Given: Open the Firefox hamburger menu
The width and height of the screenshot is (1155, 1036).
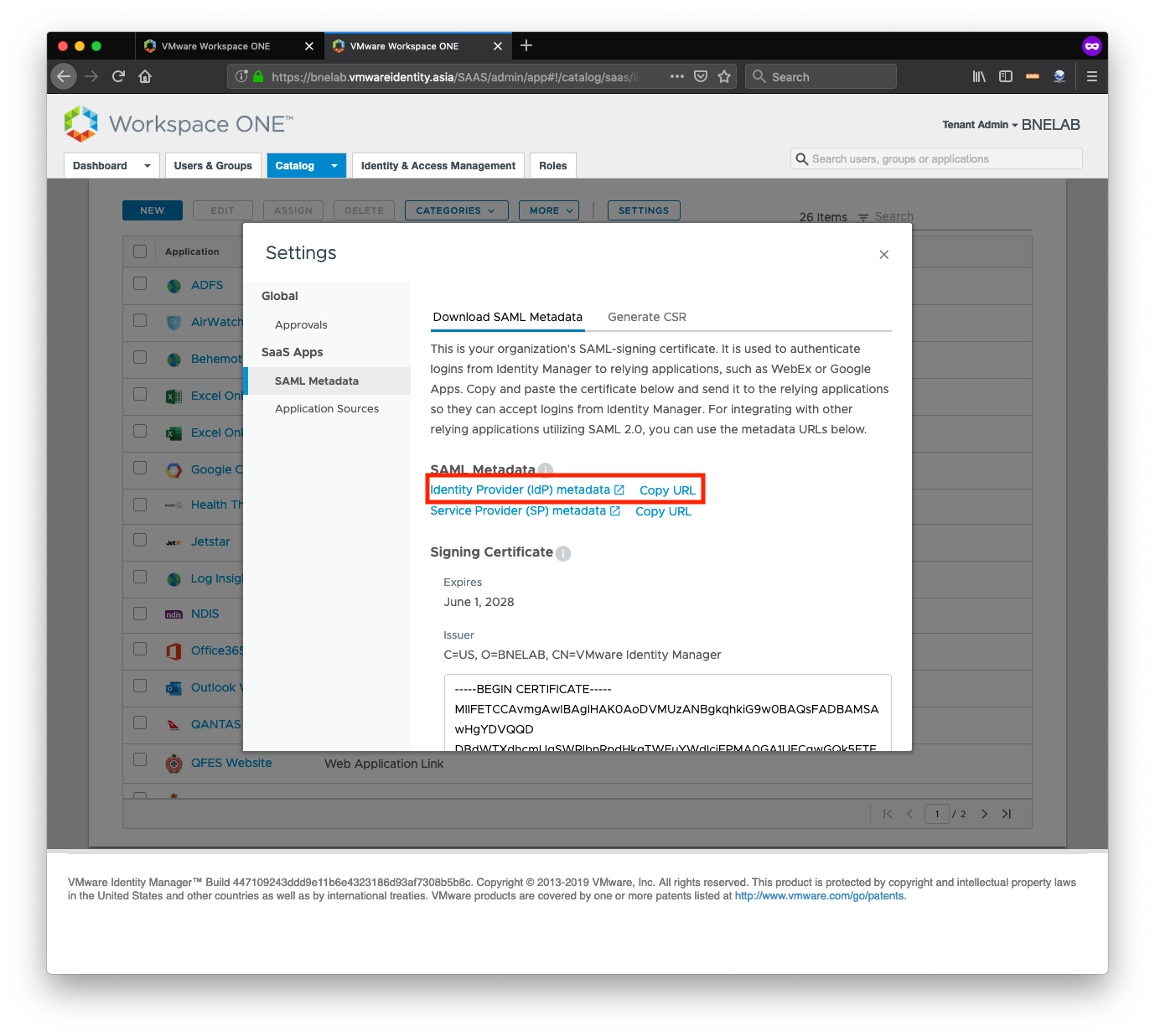Looking at the screenshot, I should (1091, 76).
